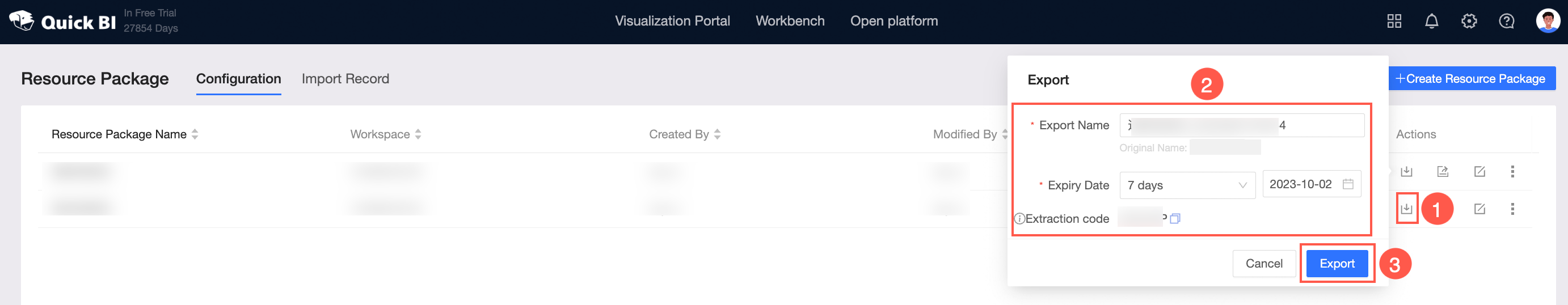Click the Resource Package page title
The width and height of the screenshot is (1568, 305).
click(95, 79)
